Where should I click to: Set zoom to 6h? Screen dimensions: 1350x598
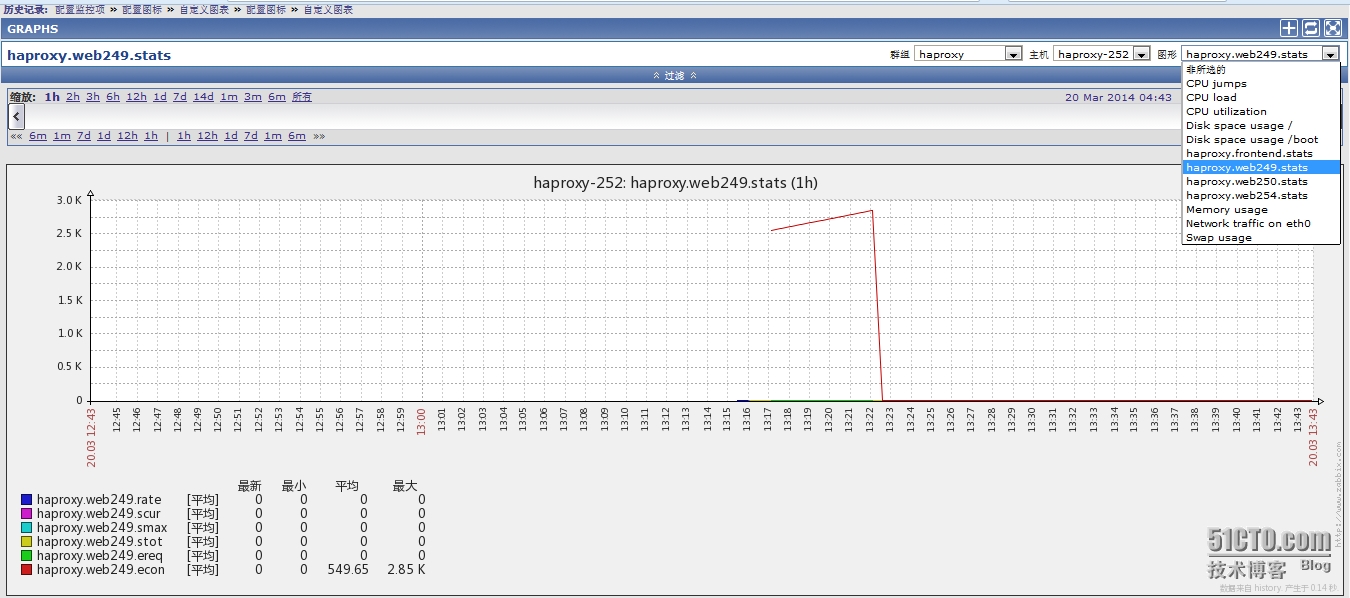click(113, 97)
